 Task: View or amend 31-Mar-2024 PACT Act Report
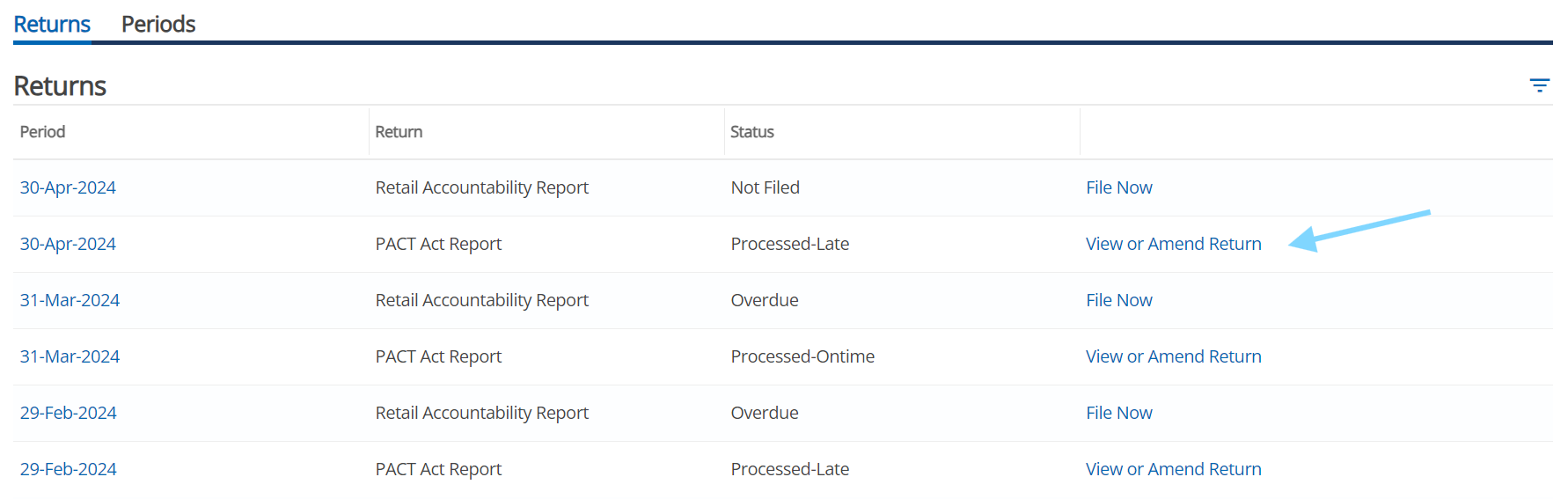click(x=1173, y=356)
